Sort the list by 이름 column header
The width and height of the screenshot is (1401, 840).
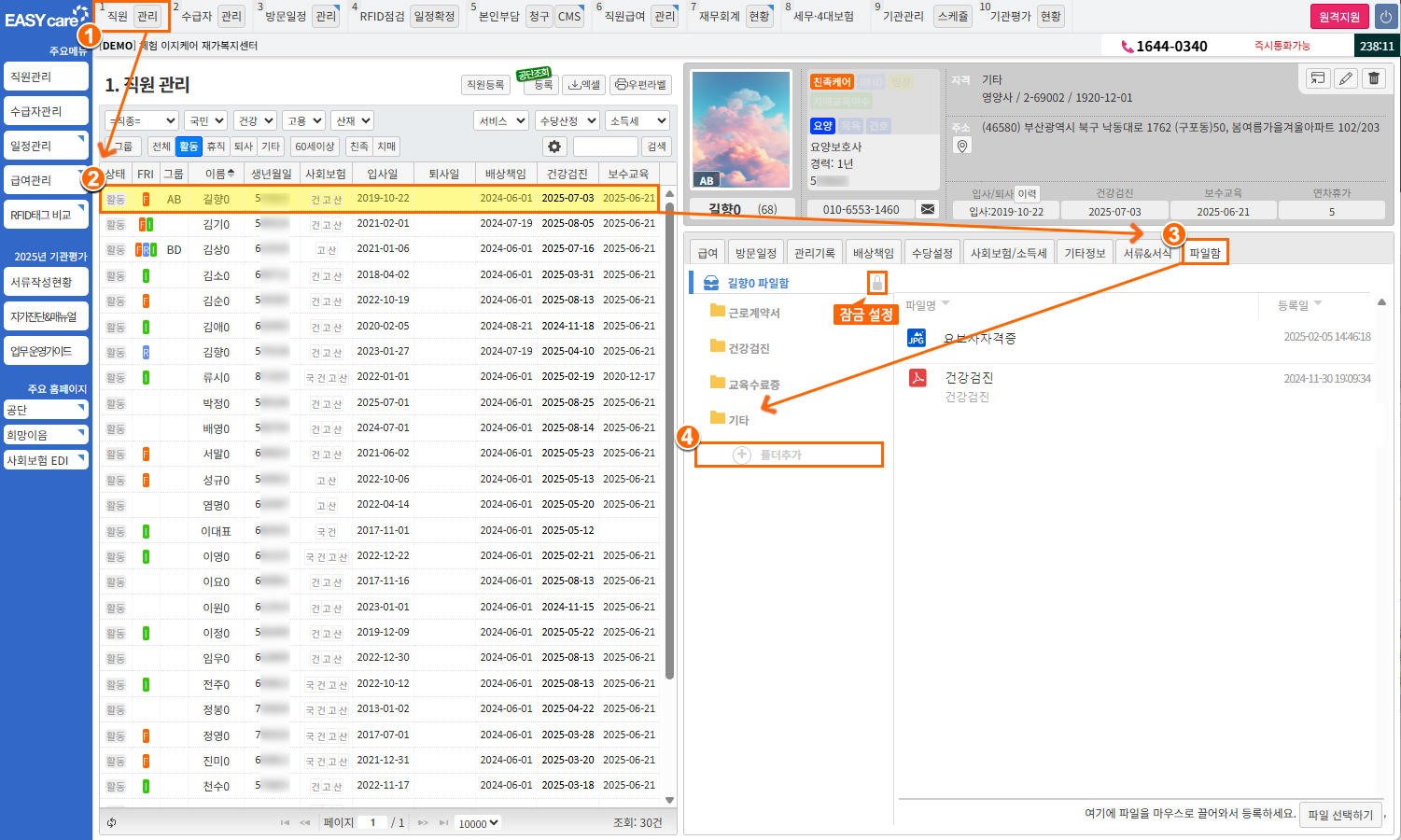(216, 174)
